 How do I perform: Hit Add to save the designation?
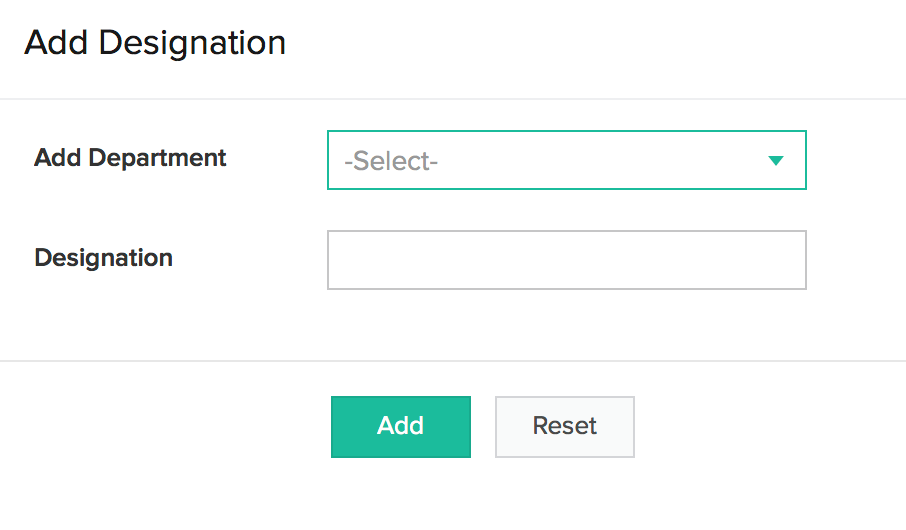pyautogui.click(x=400, y=426)
